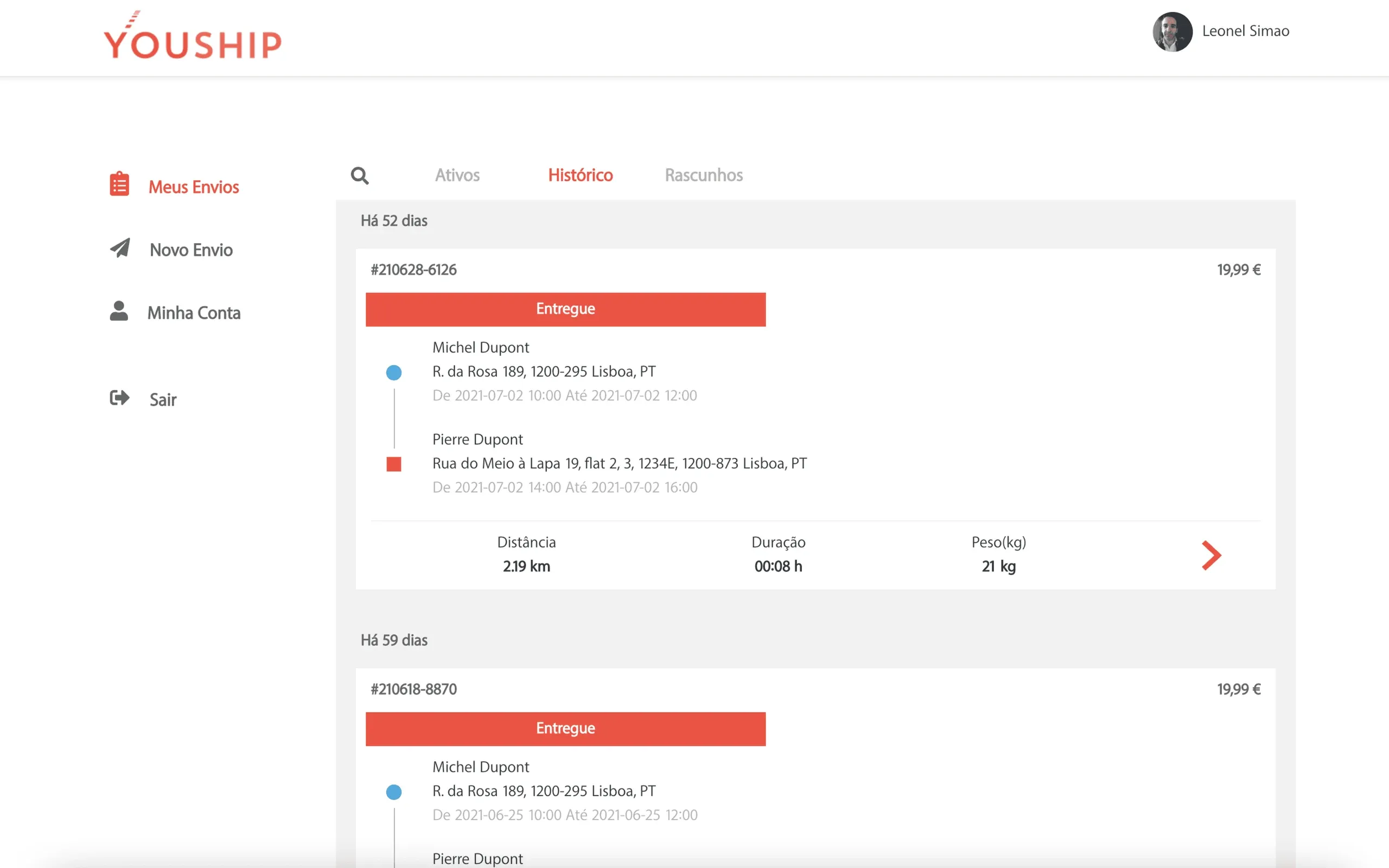
Task: Click Entregue status bar of shipment #210628-6126
Action: [565, 309]
